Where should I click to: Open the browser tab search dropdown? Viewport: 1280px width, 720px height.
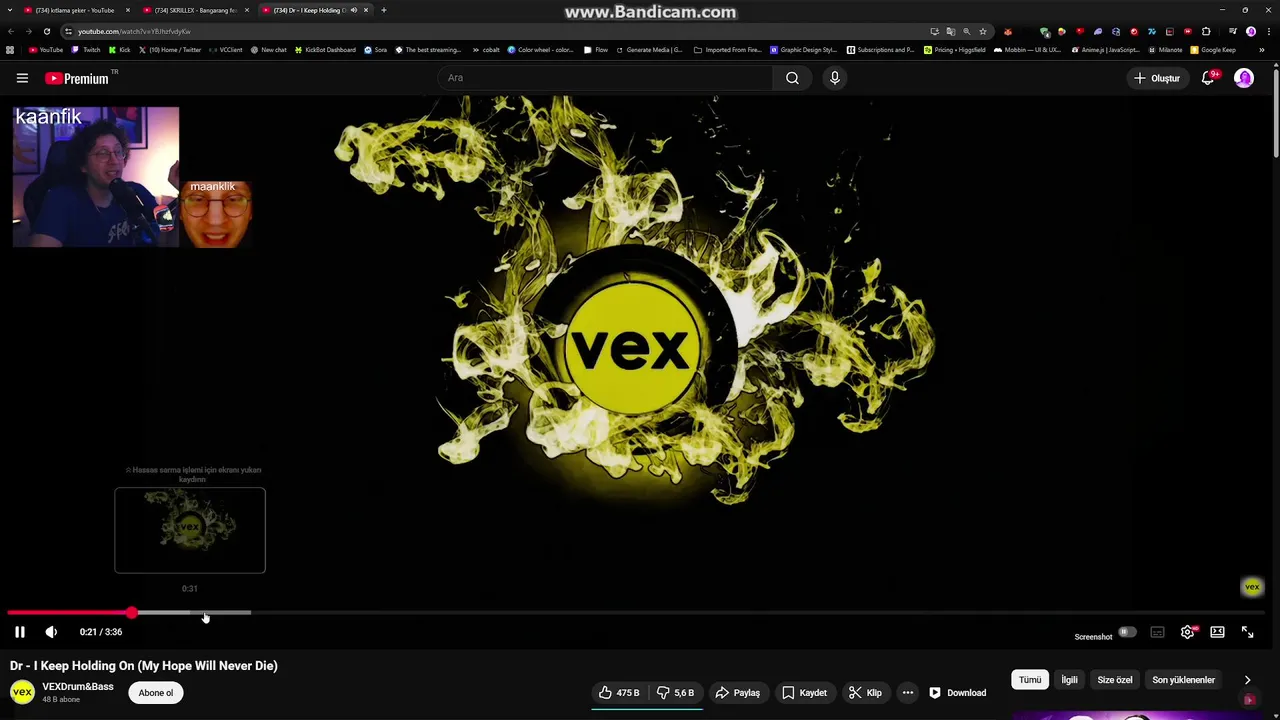10,10
